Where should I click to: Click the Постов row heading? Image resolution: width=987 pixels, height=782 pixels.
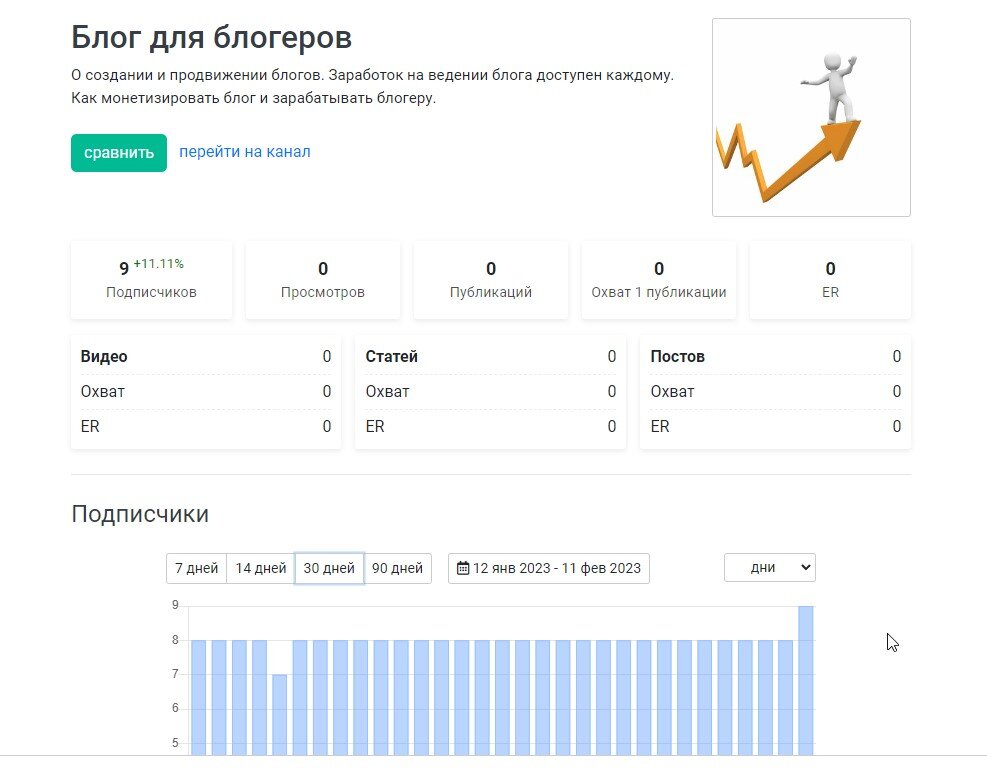click(677, 356)
